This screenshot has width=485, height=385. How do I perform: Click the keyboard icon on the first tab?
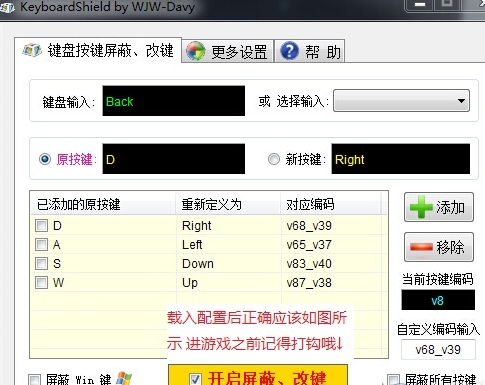[x=32, y=51]
